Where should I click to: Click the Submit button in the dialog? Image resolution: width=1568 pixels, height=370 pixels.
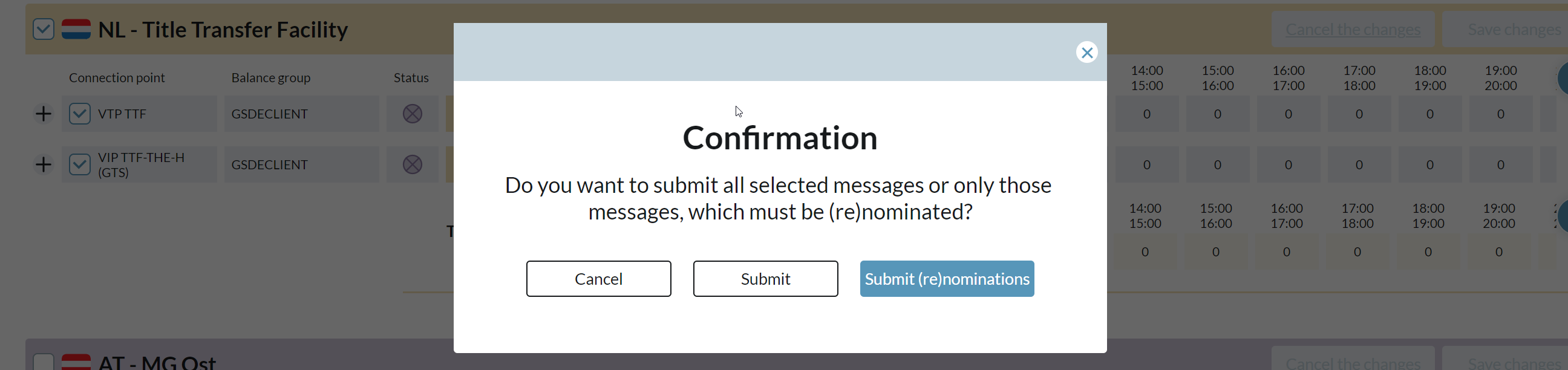pyautogui.click(x=765, y=278)
